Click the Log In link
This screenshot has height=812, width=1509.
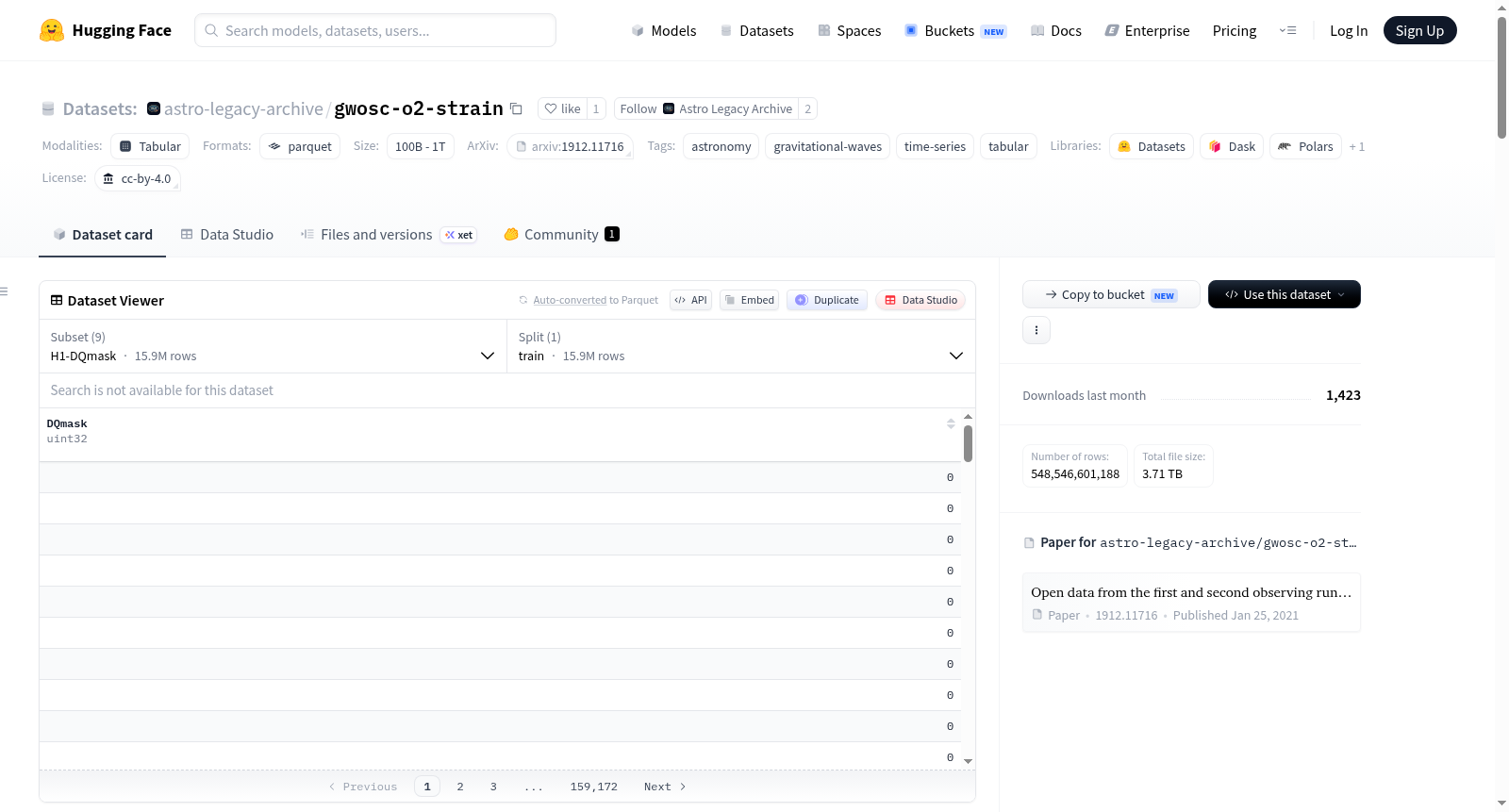[x=1349, y=30]
